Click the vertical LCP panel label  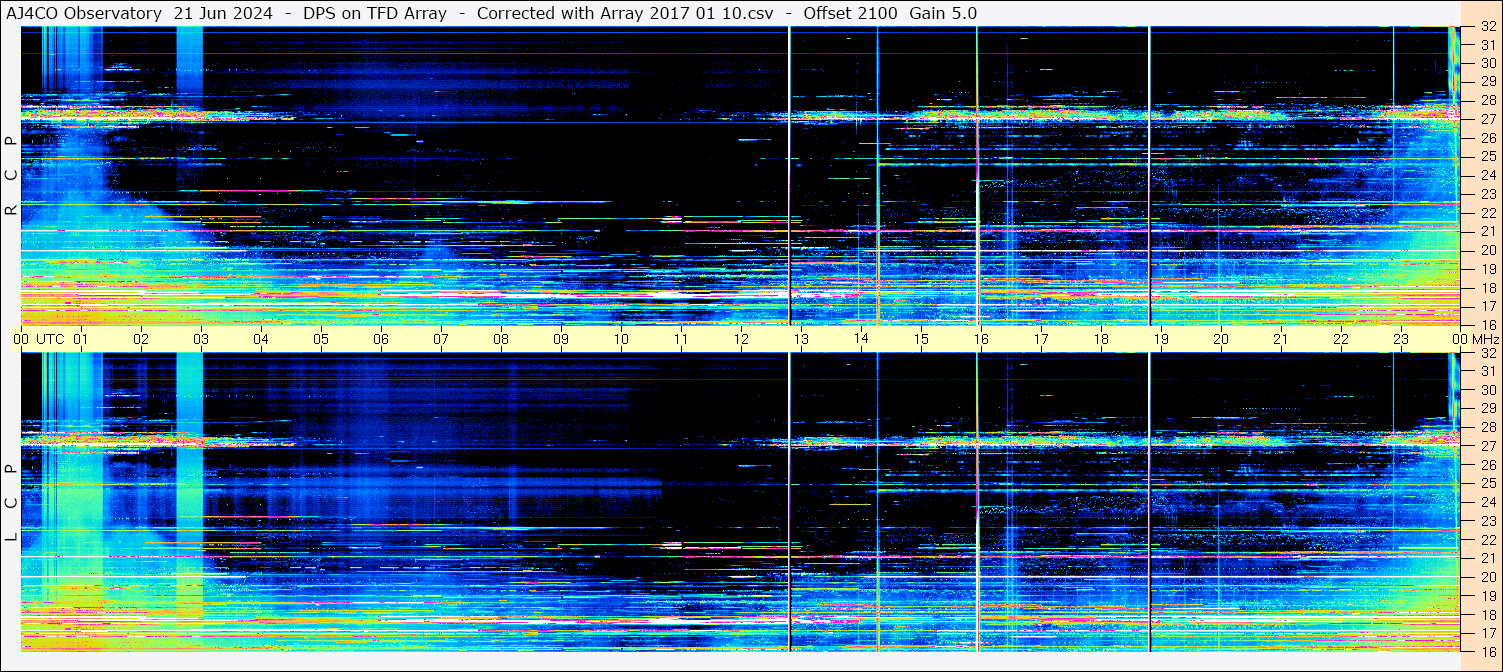pos(11,503)
